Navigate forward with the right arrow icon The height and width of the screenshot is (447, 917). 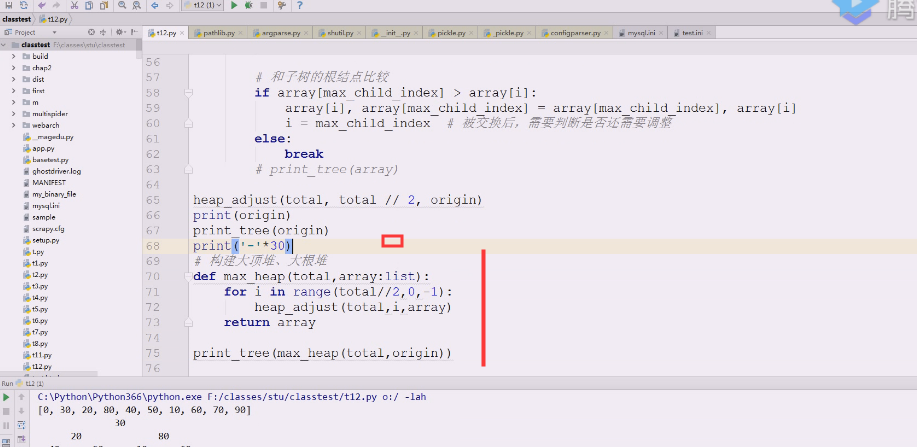[x=170, y=5]
